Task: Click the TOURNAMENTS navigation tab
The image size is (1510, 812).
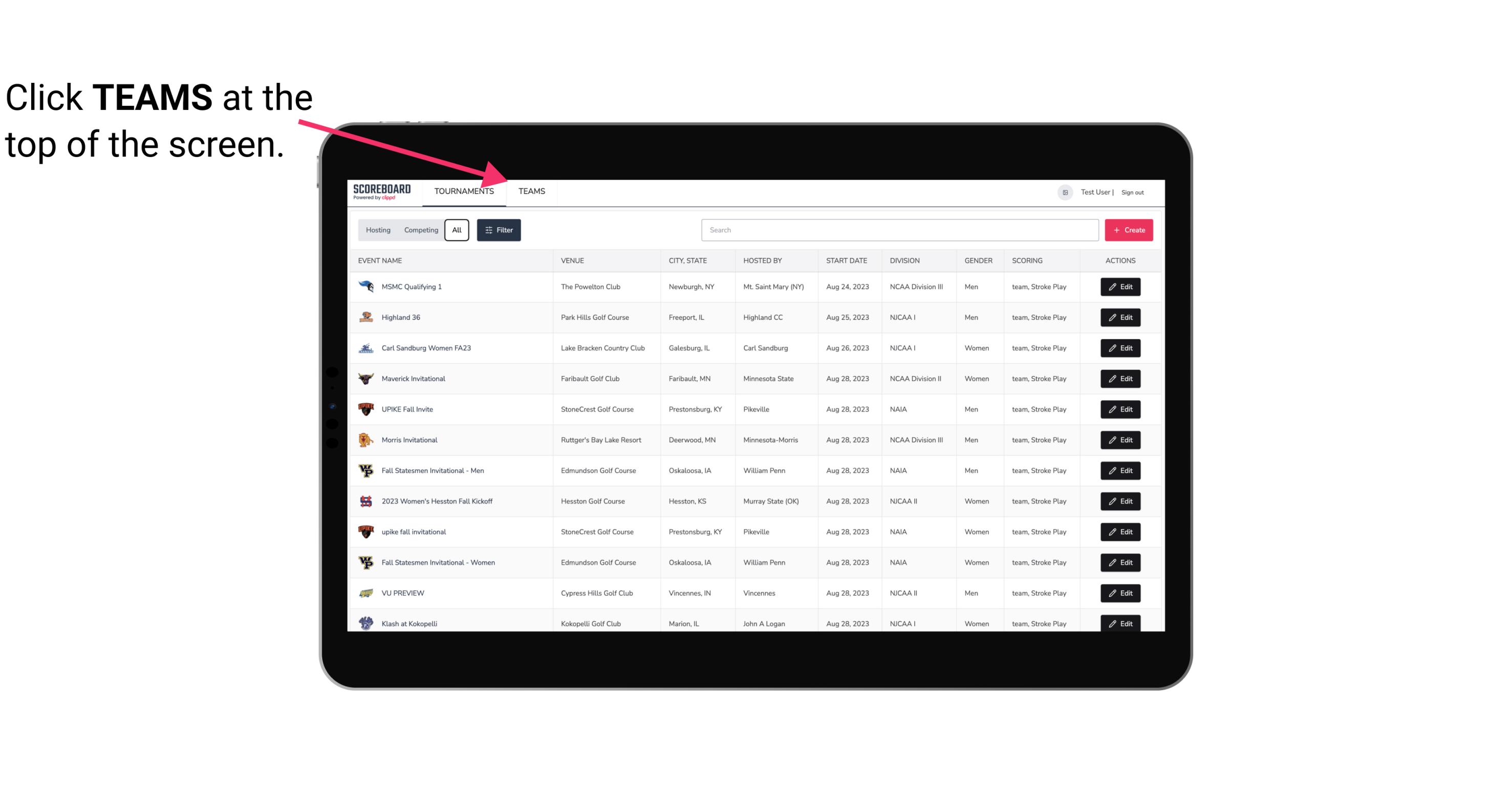Action: [464, 191]
